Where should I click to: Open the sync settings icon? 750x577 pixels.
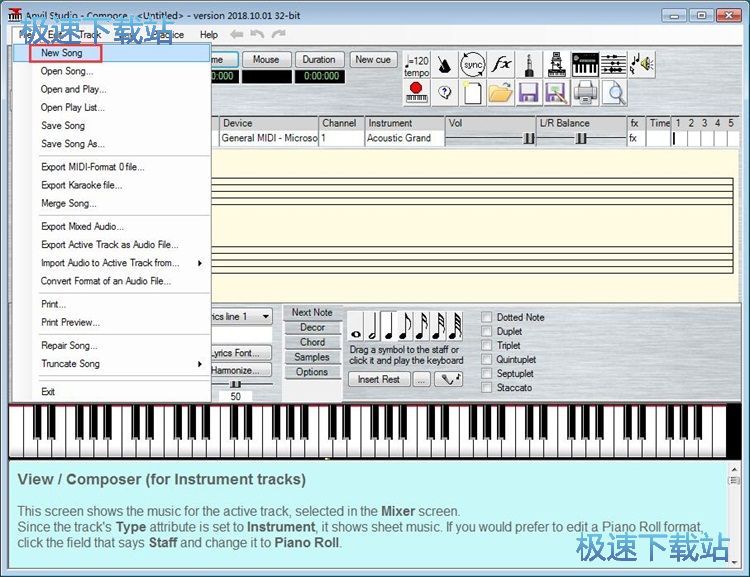pos(473,65)
